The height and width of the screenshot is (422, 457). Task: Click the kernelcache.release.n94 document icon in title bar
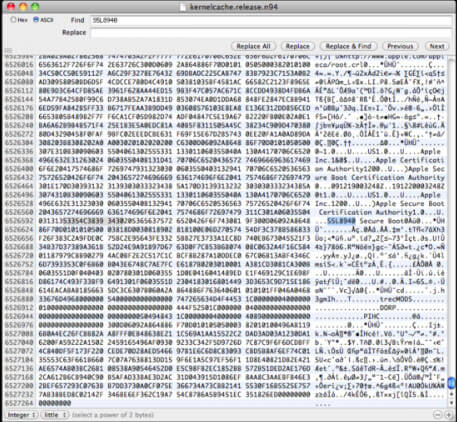click(x=183, y=7)
